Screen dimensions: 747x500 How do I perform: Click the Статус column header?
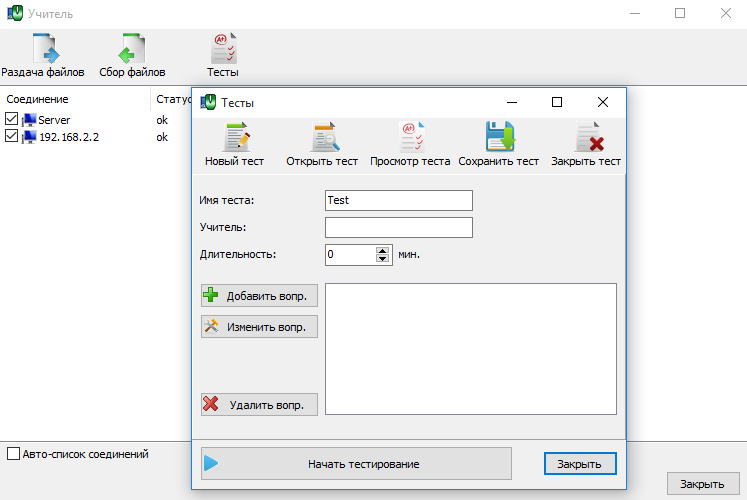173,99
